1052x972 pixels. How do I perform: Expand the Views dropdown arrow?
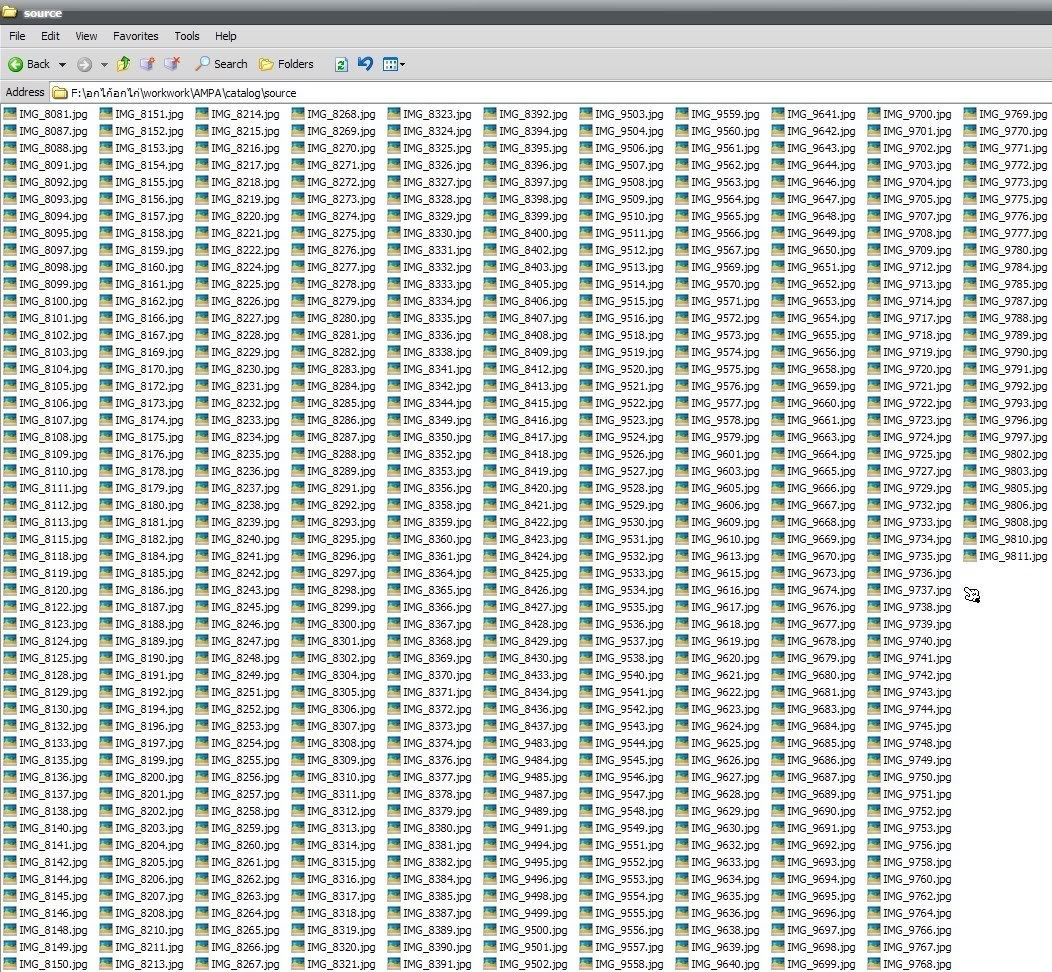tap(403, 65)
